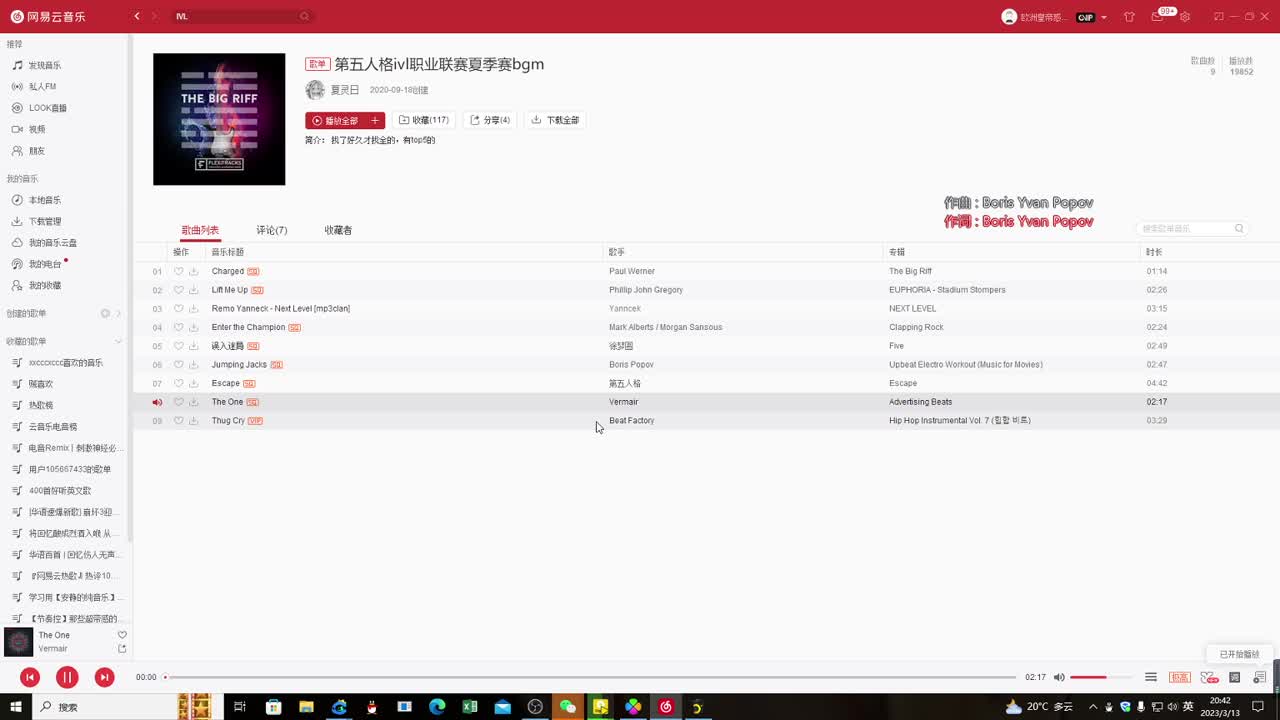Open the messages mail icon
The height and width of the screenshot is (720, 1280).
coord(1157,17)
